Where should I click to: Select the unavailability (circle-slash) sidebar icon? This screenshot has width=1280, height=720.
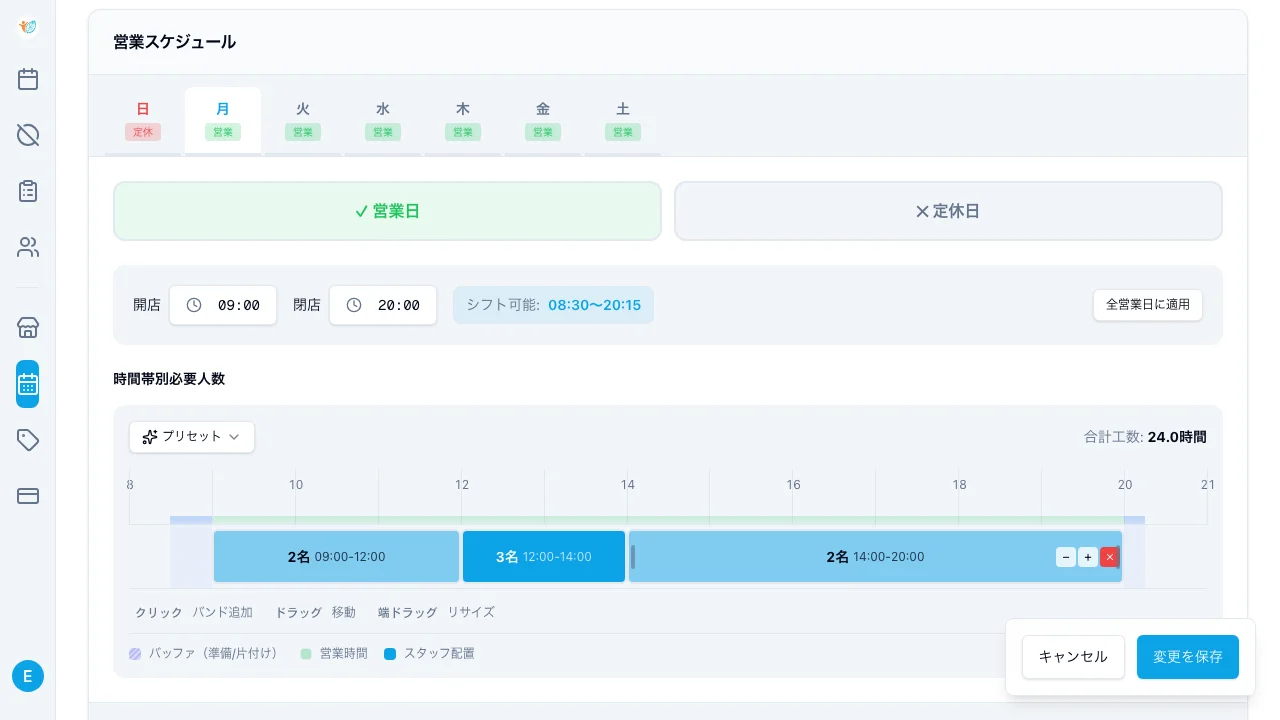(x=28, y=135)
